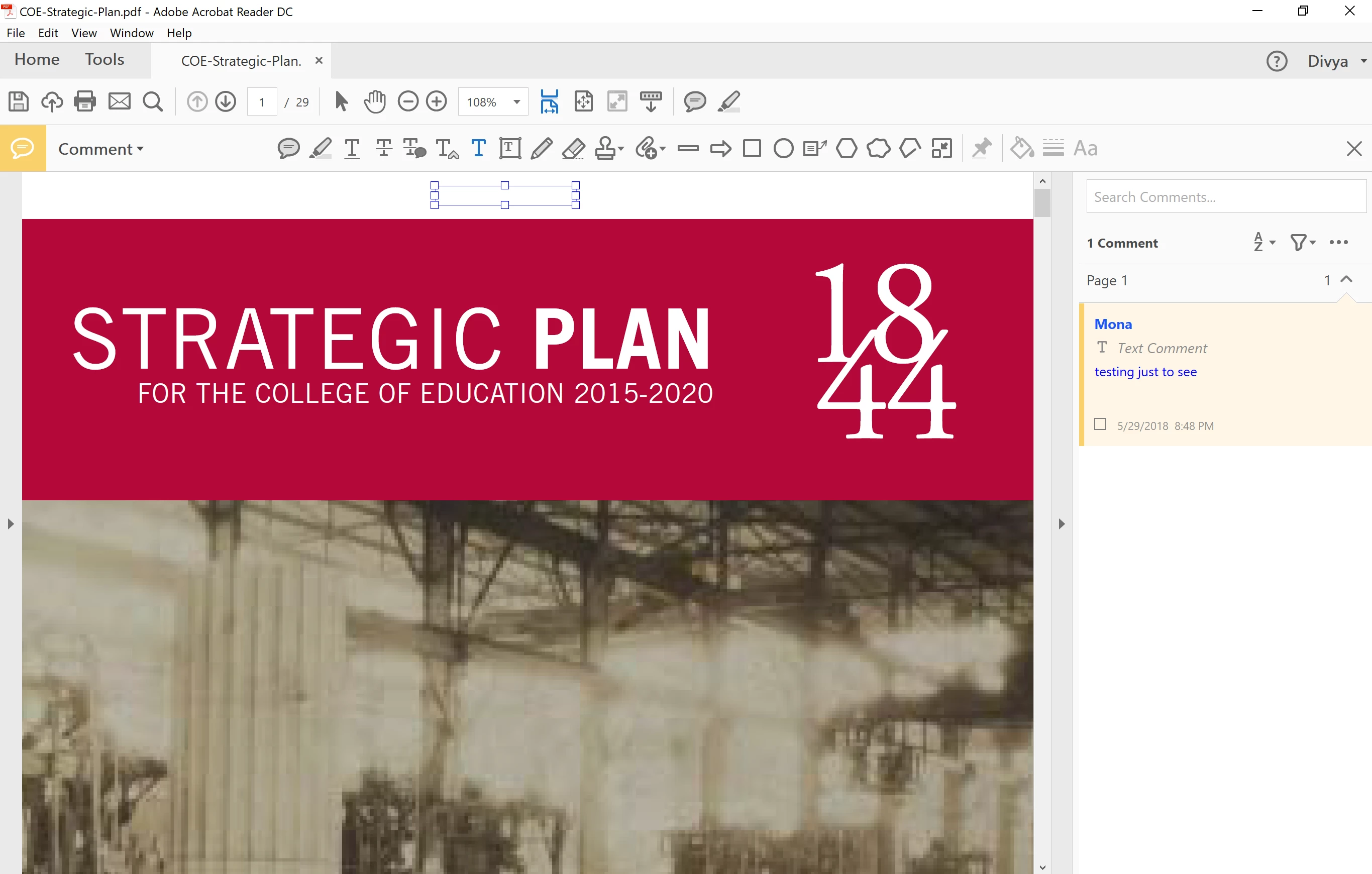This screenshot has width=1372, height=874.
Task: Select the Add text box tool
Action: click(510, 149)
